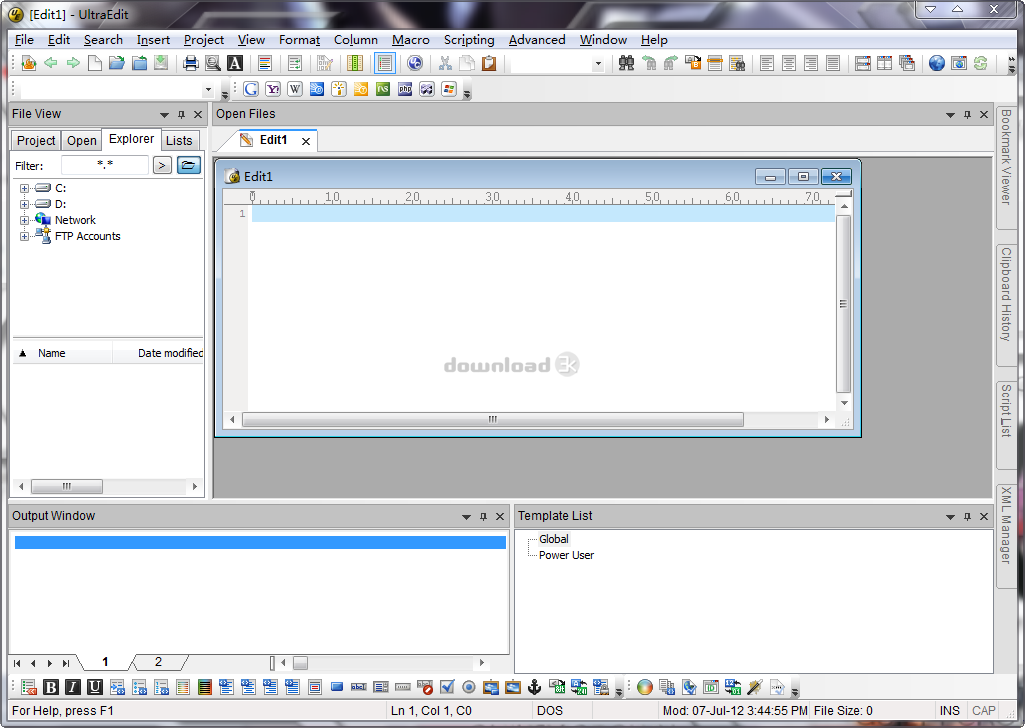Click the Cut scissors icon
Viewport: 1025px width, 728px height.
click(x=445, y=63)
